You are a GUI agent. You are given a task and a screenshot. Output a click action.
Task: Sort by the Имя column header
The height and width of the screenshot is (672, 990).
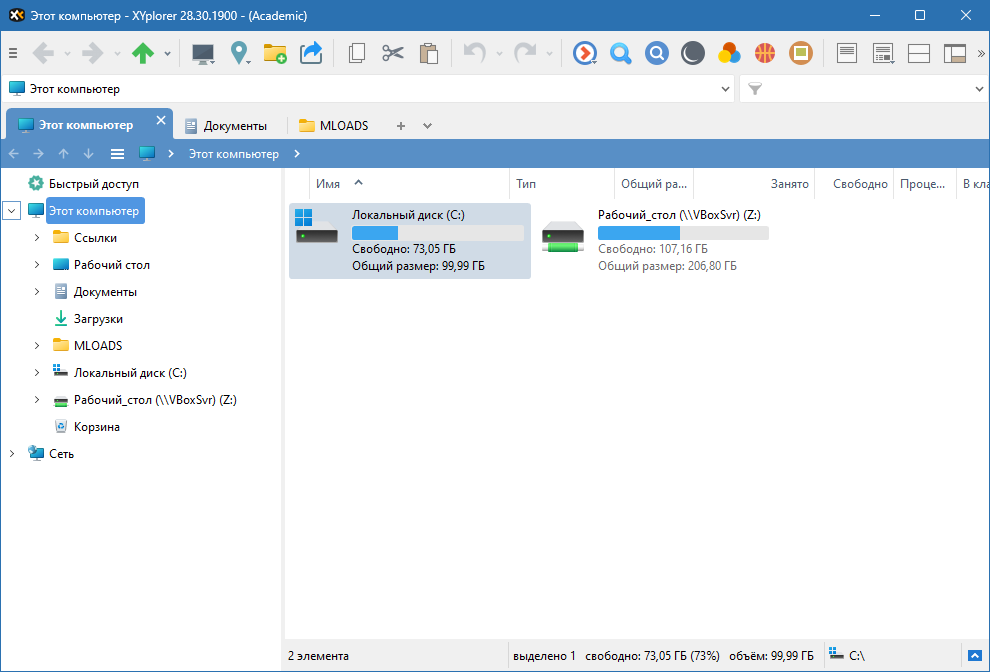pyautogui.click(x=409, y=184)
